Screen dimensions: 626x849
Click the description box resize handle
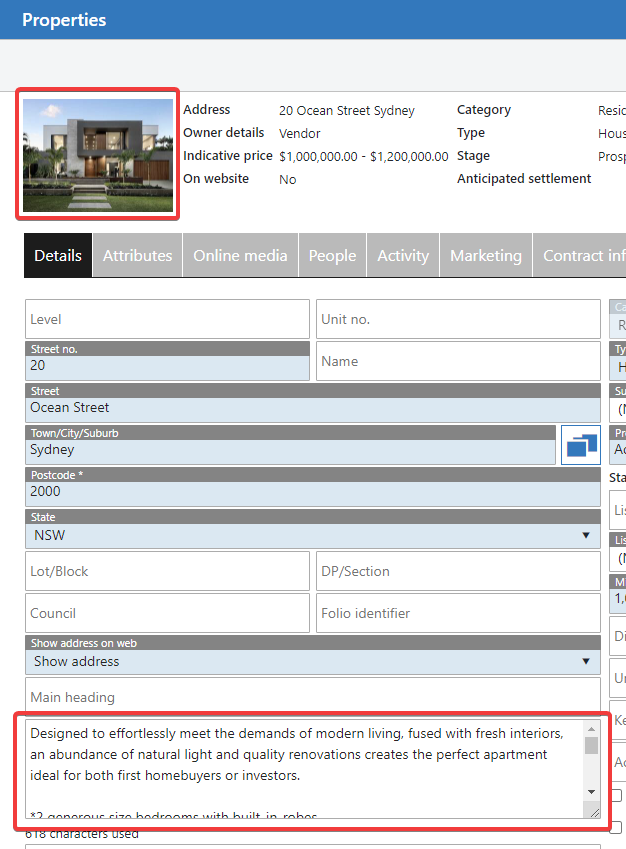coord(593,812)
